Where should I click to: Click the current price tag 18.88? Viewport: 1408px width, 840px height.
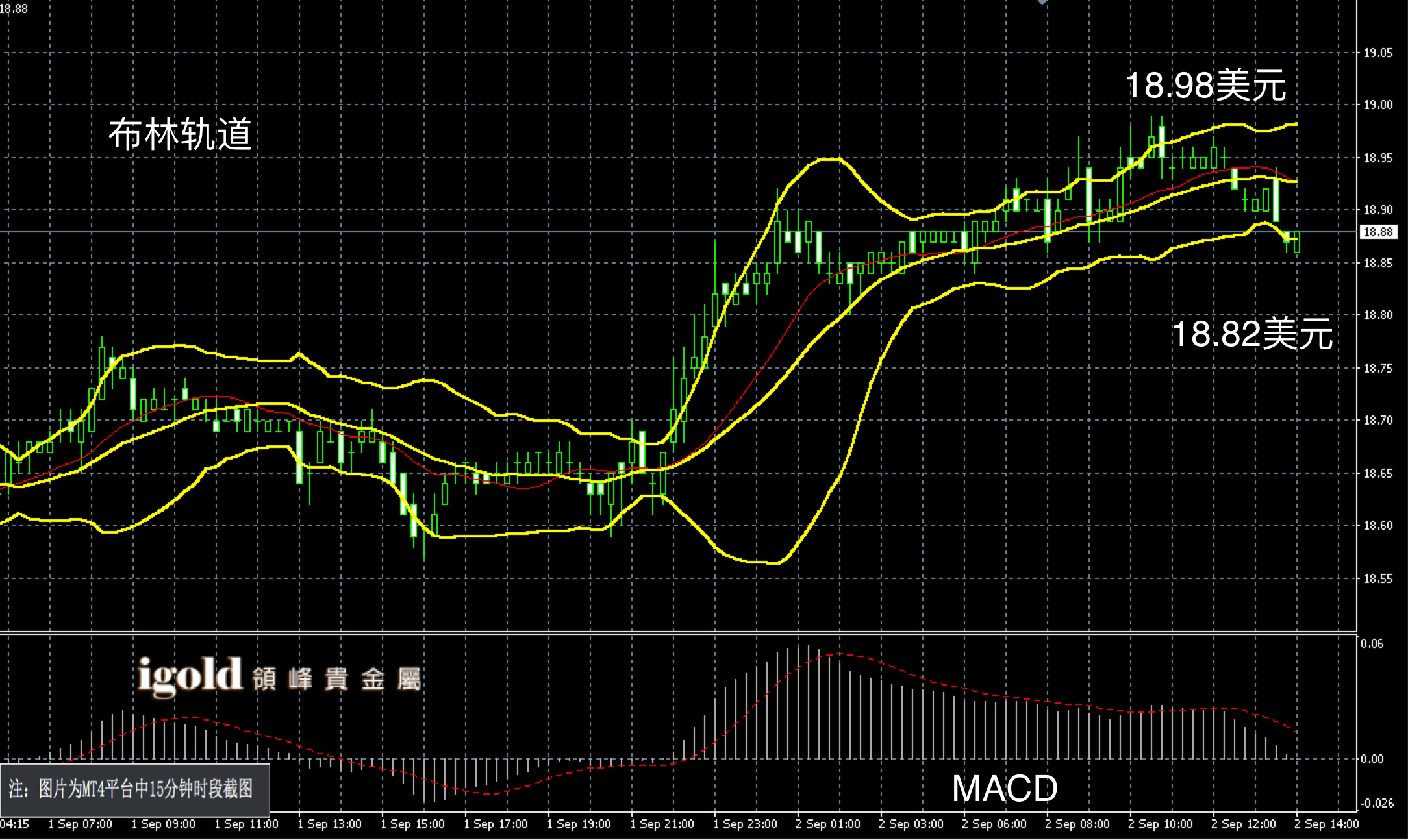coord(1377,232)
